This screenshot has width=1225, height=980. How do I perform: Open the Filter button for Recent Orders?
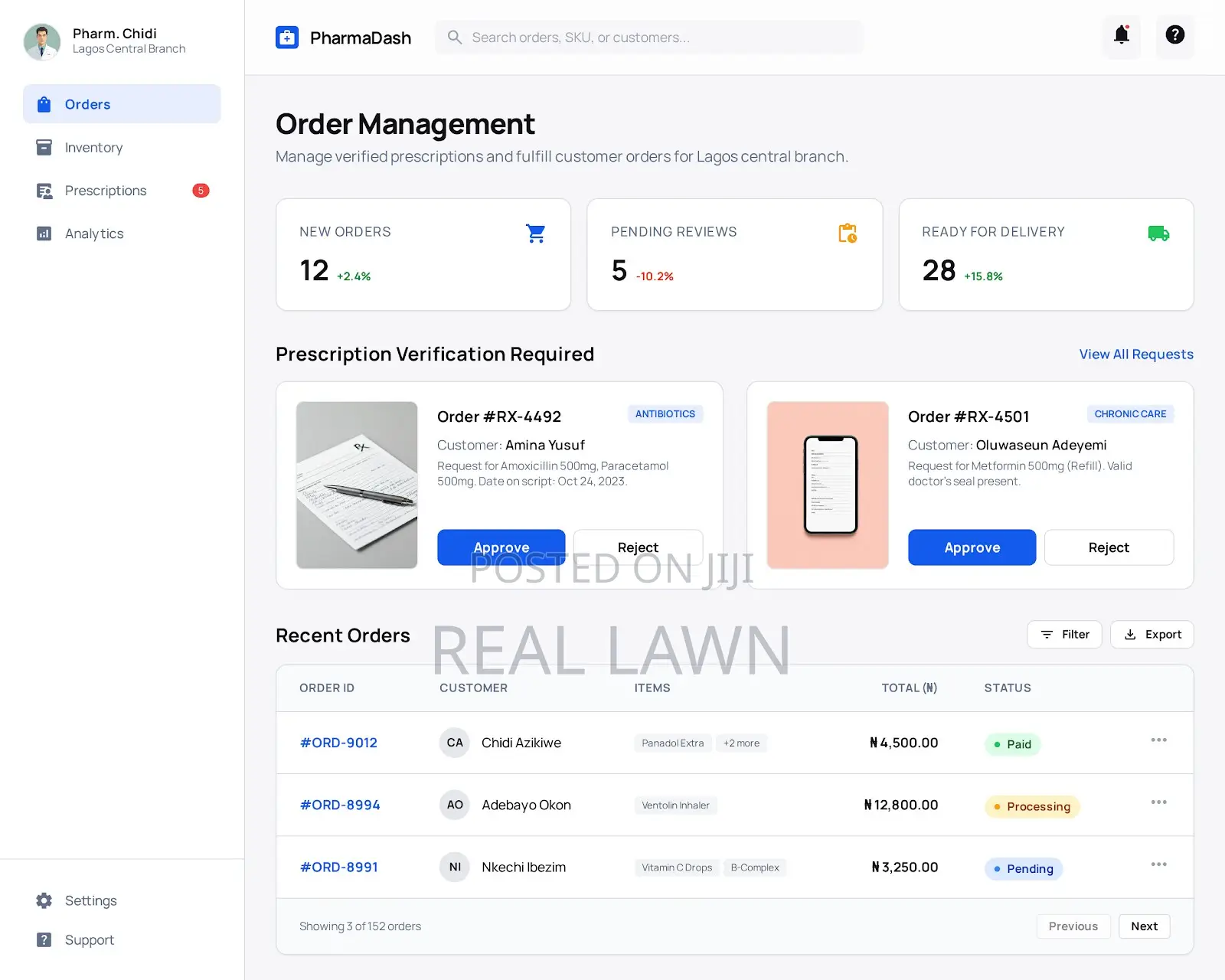1064,634
